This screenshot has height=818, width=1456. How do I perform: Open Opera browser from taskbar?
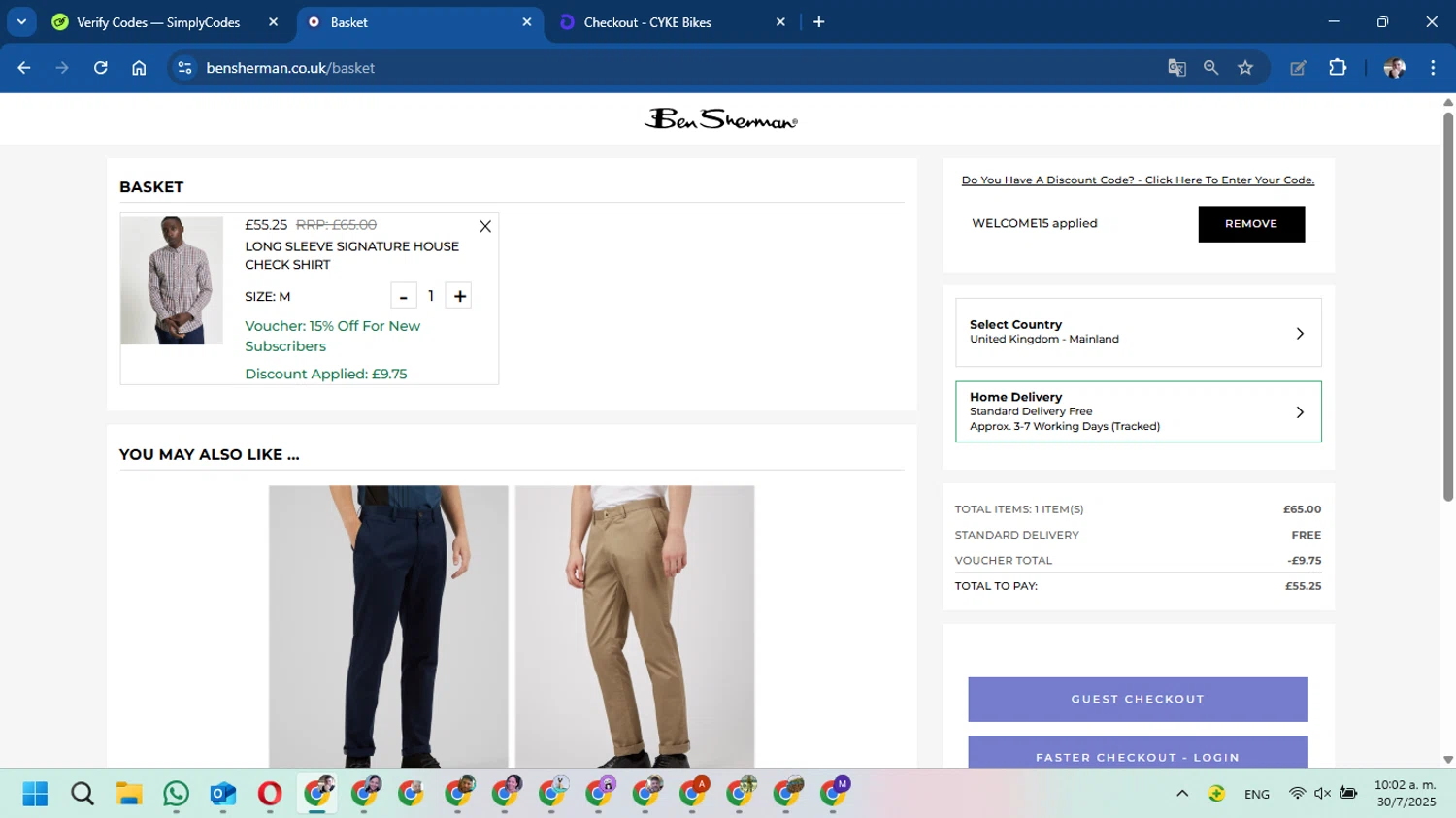pyautogui.click(x=270, y=794)
